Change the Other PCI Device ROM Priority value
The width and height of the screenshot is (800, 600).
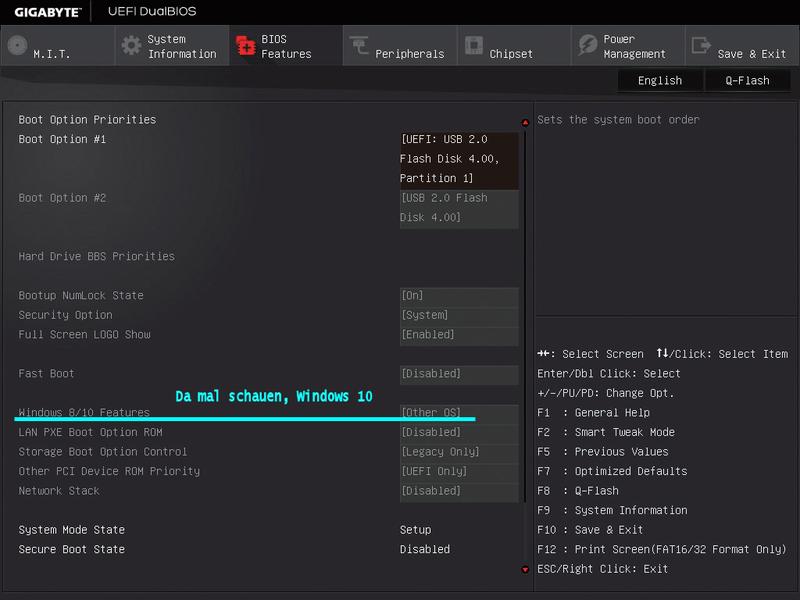tap(459, 471)
